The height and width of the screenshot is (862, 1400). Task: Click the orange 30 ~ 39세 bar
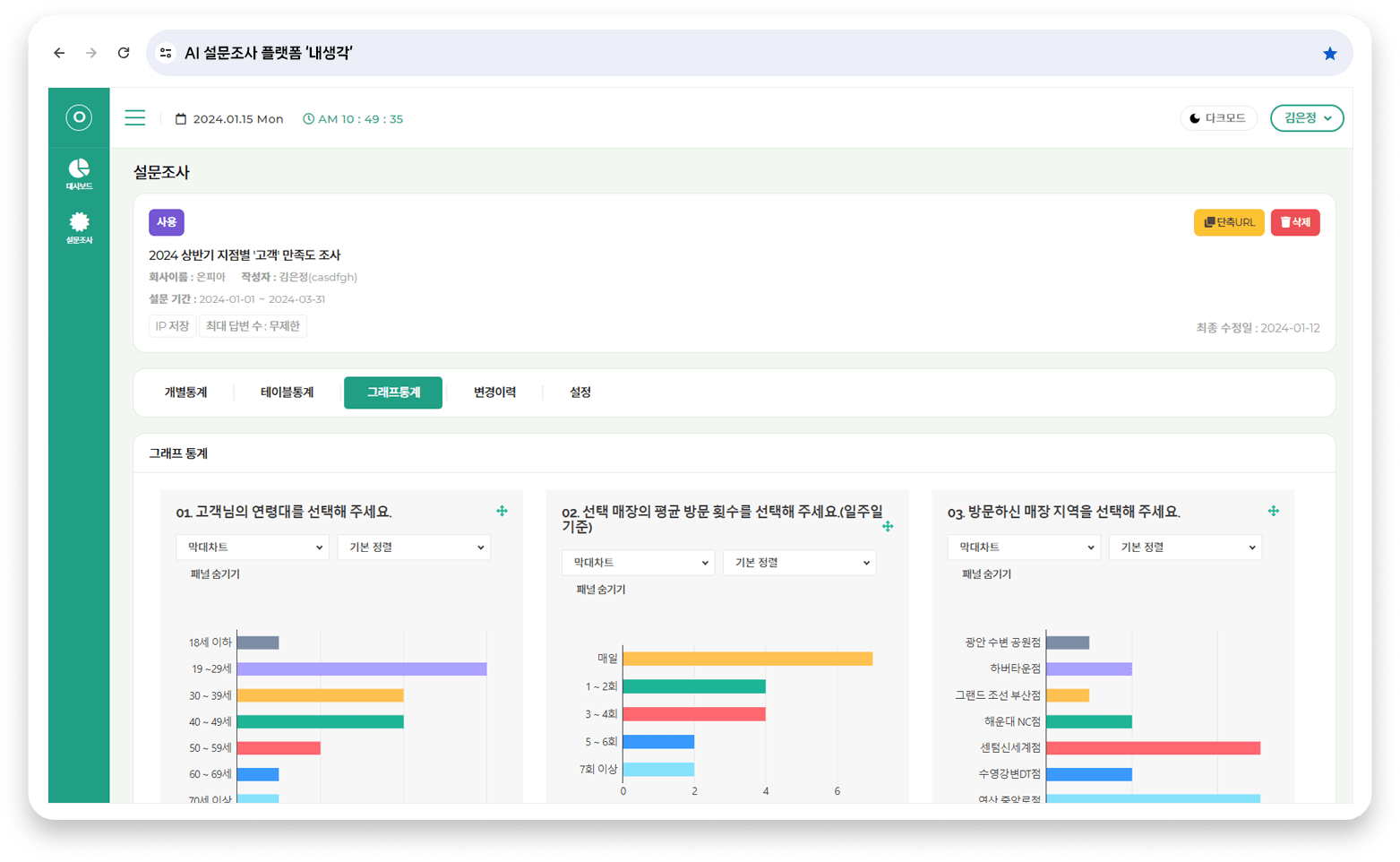coord(321,695)
